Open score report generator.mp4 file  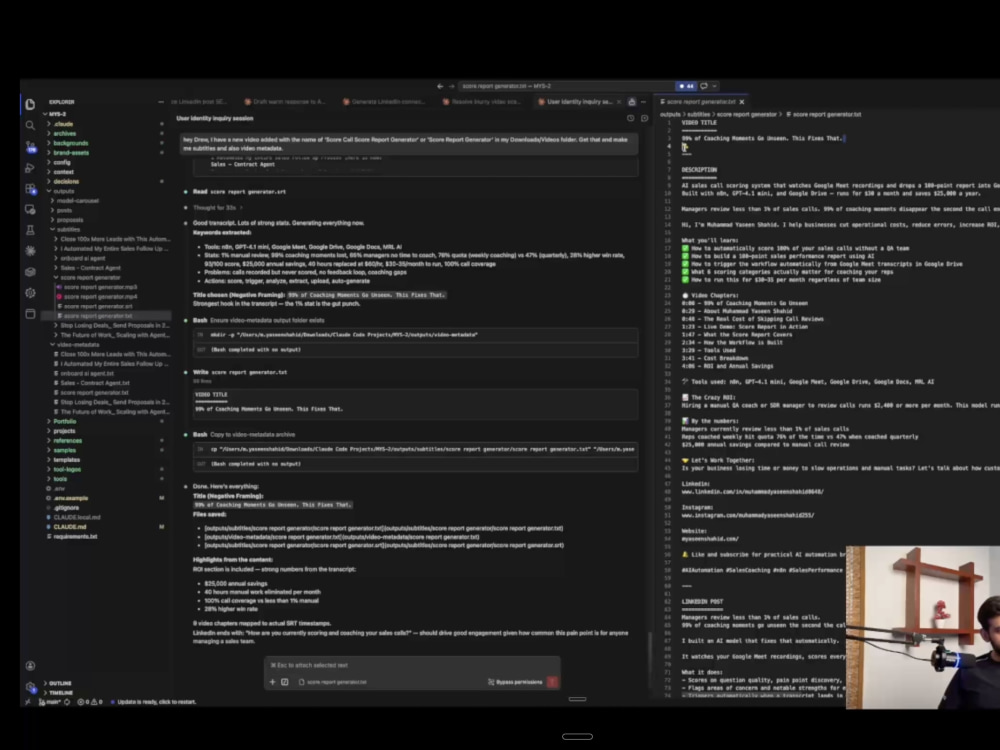pyautogui.click(x=100, y=297)
